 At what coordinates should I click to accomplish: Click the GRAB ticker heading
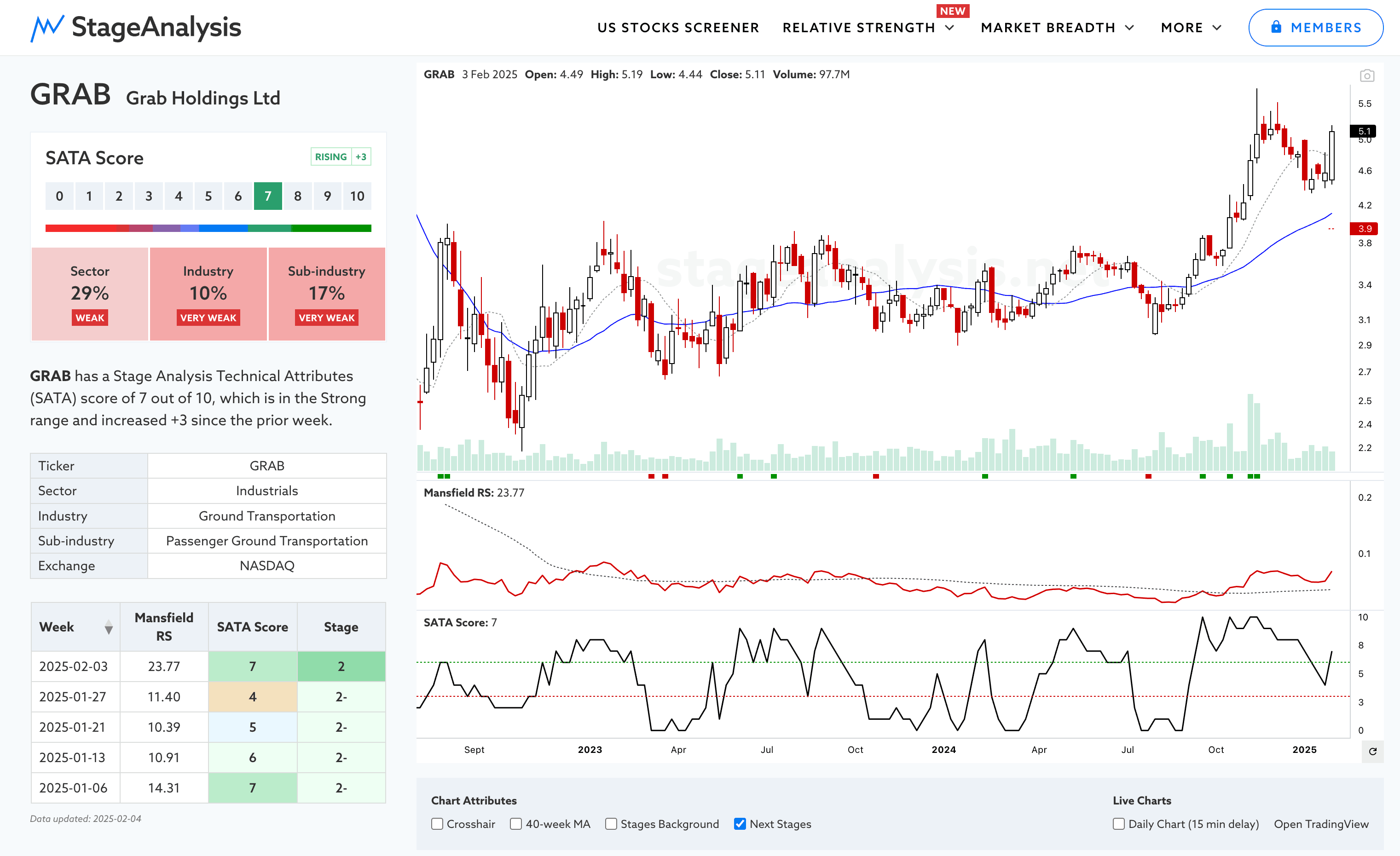70,94
